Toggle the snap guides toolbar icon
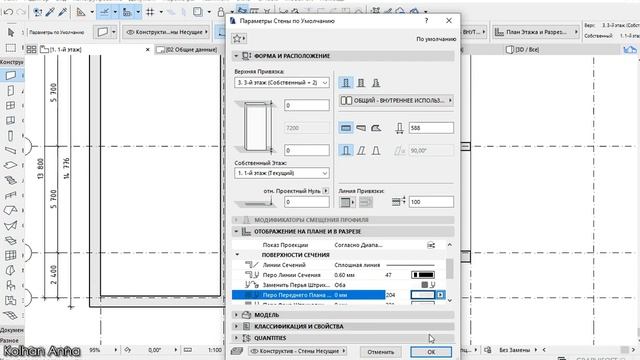This screenshot has width=640, height=360. [x=104, y=12]
